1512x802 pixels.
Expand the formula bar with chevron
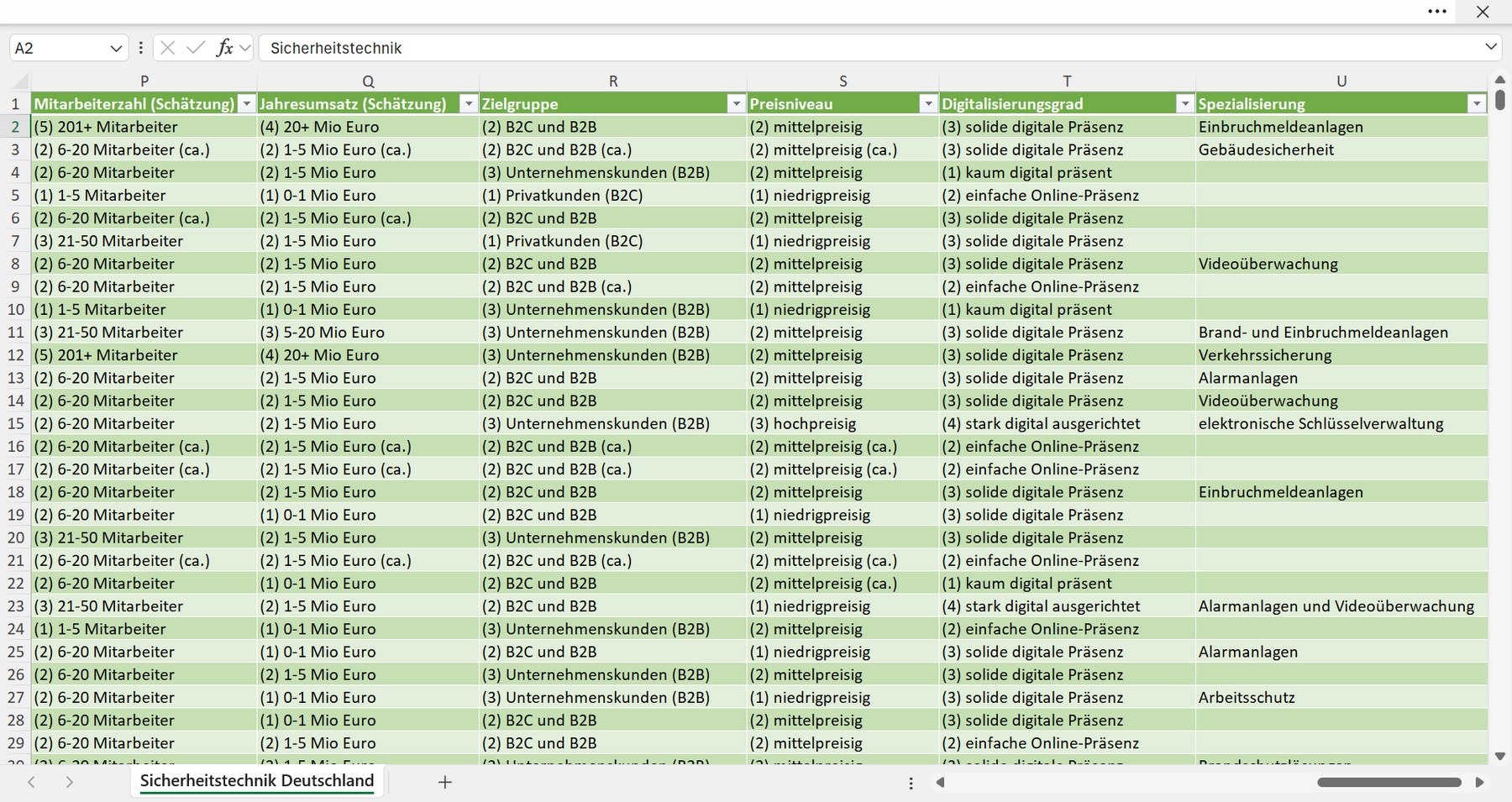pos(1491,47)
